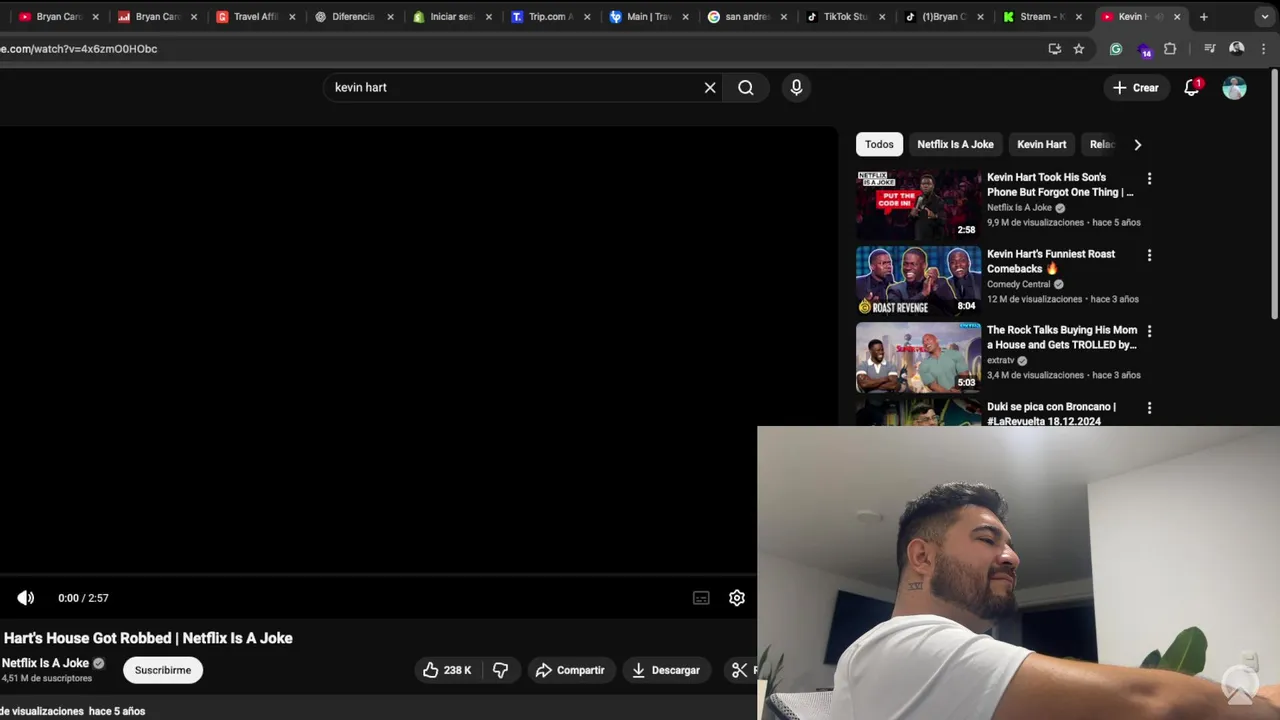
Task: Run the search with the magnifier icon
Action: pyautogui.click(x=746, y=88)
